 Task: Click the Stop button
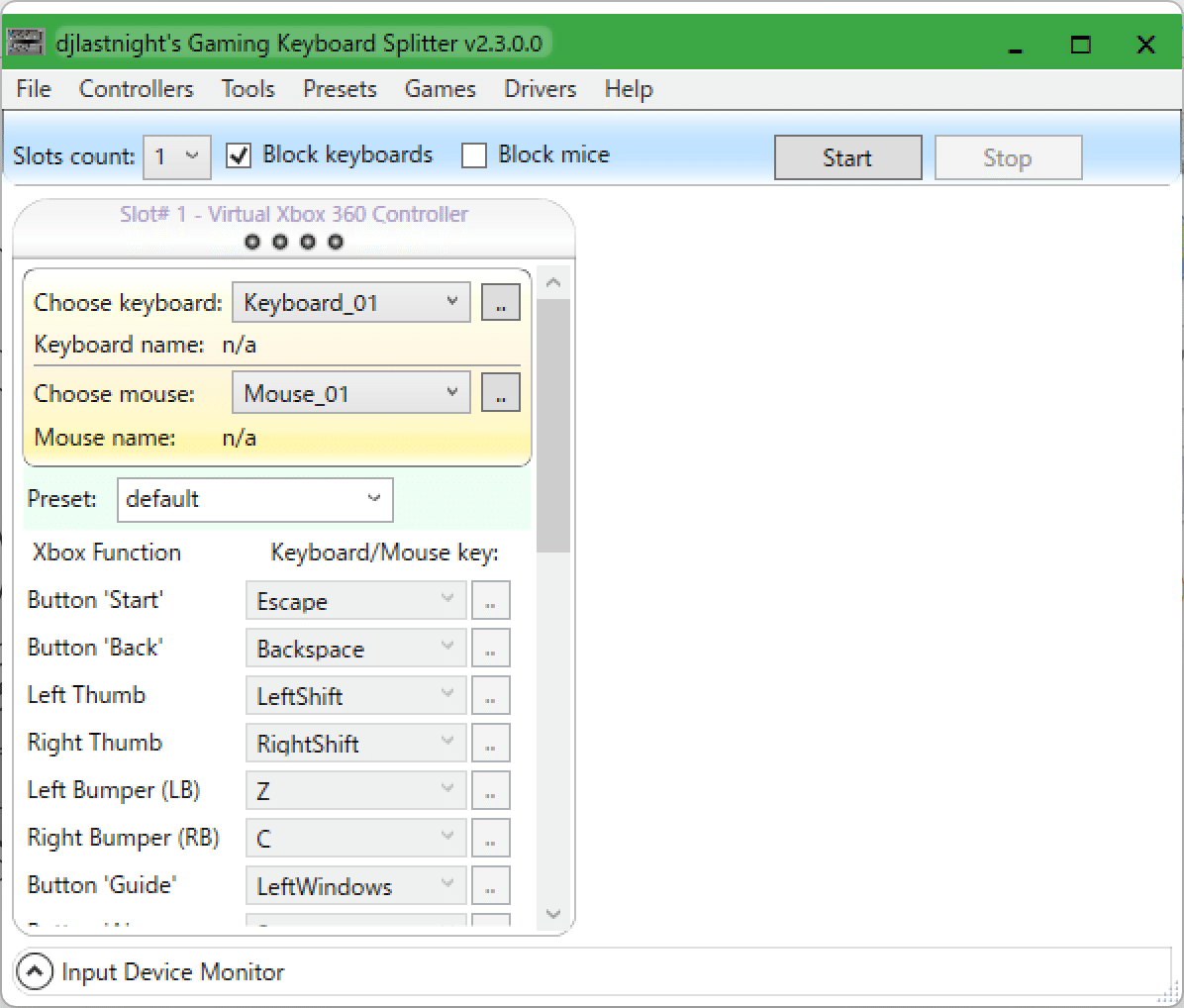pos(1008,157)
